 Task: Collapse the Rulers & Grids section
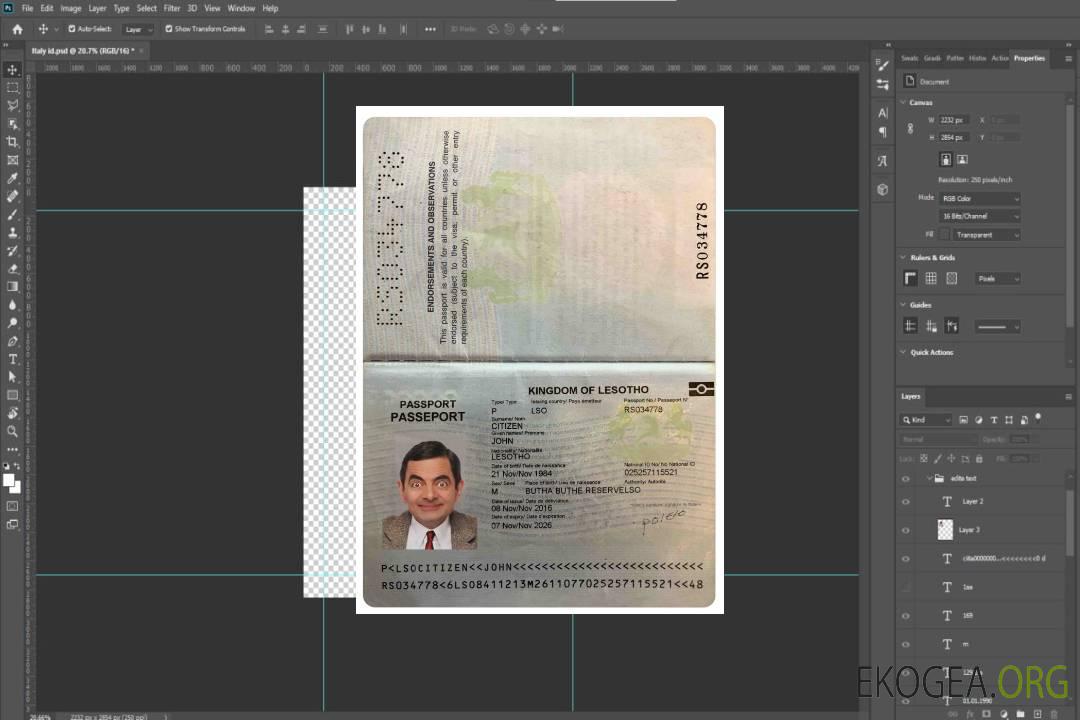[903, 257]
